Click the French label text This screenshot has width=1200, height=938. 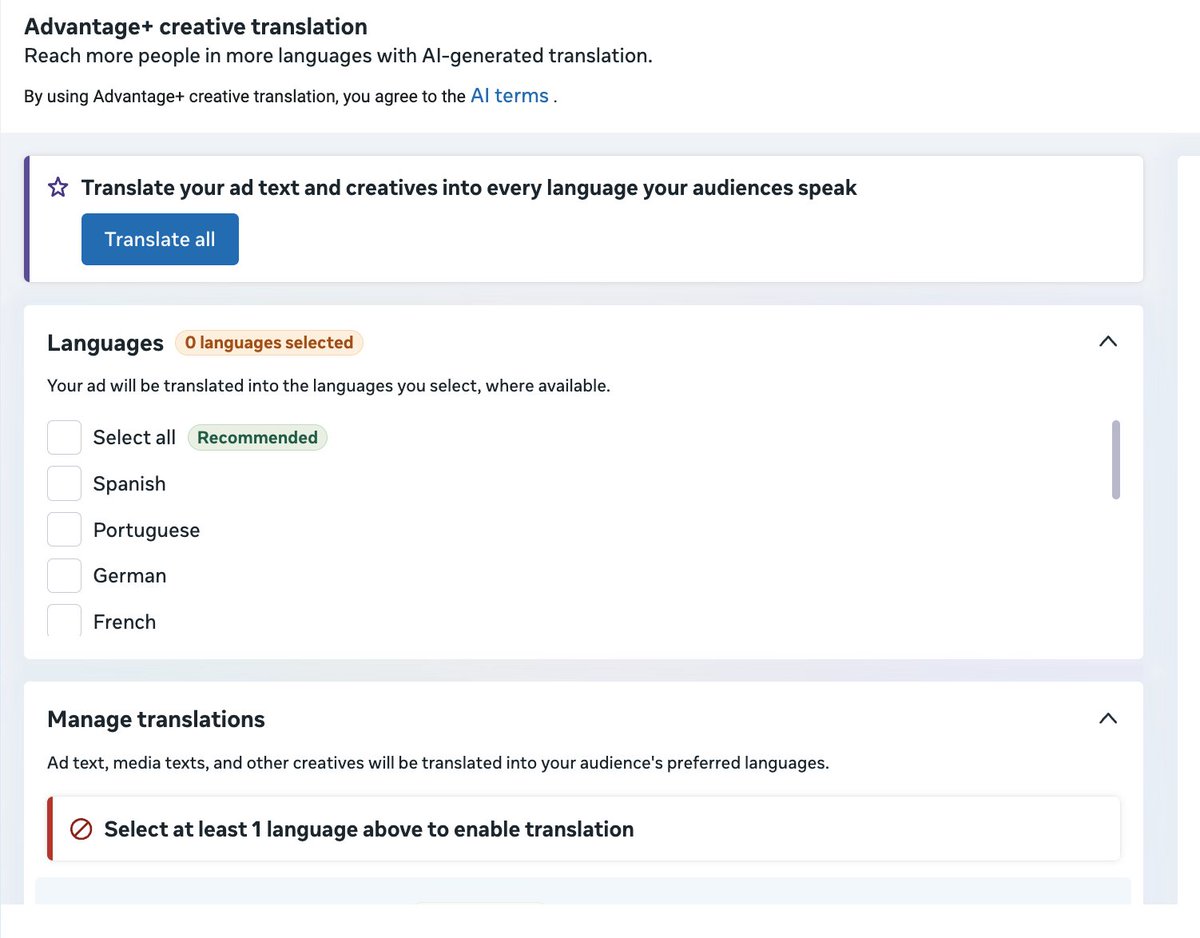(124, 622)
